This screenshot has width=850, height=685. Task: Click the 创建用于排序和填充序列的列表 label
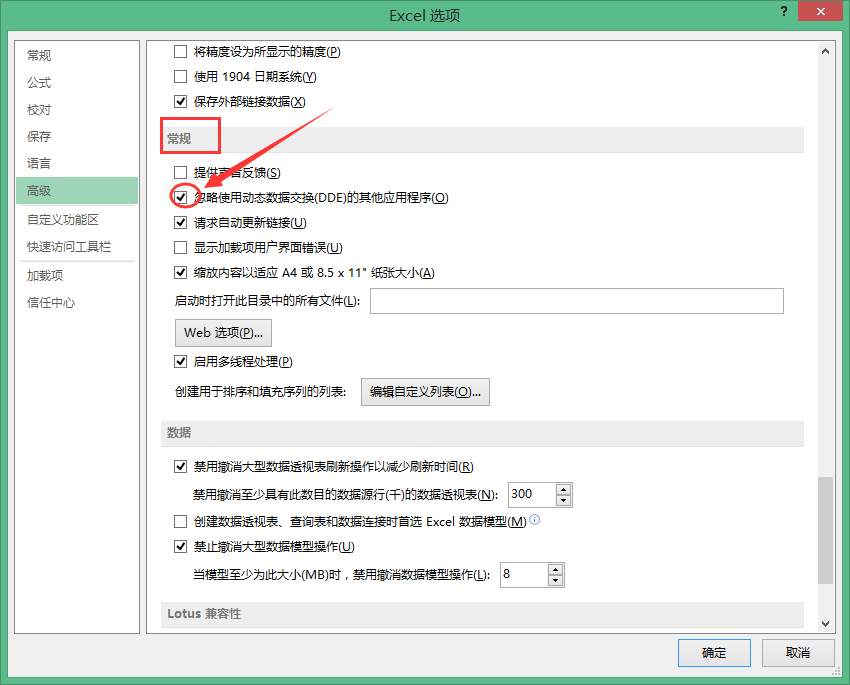[x=260, y=391]
